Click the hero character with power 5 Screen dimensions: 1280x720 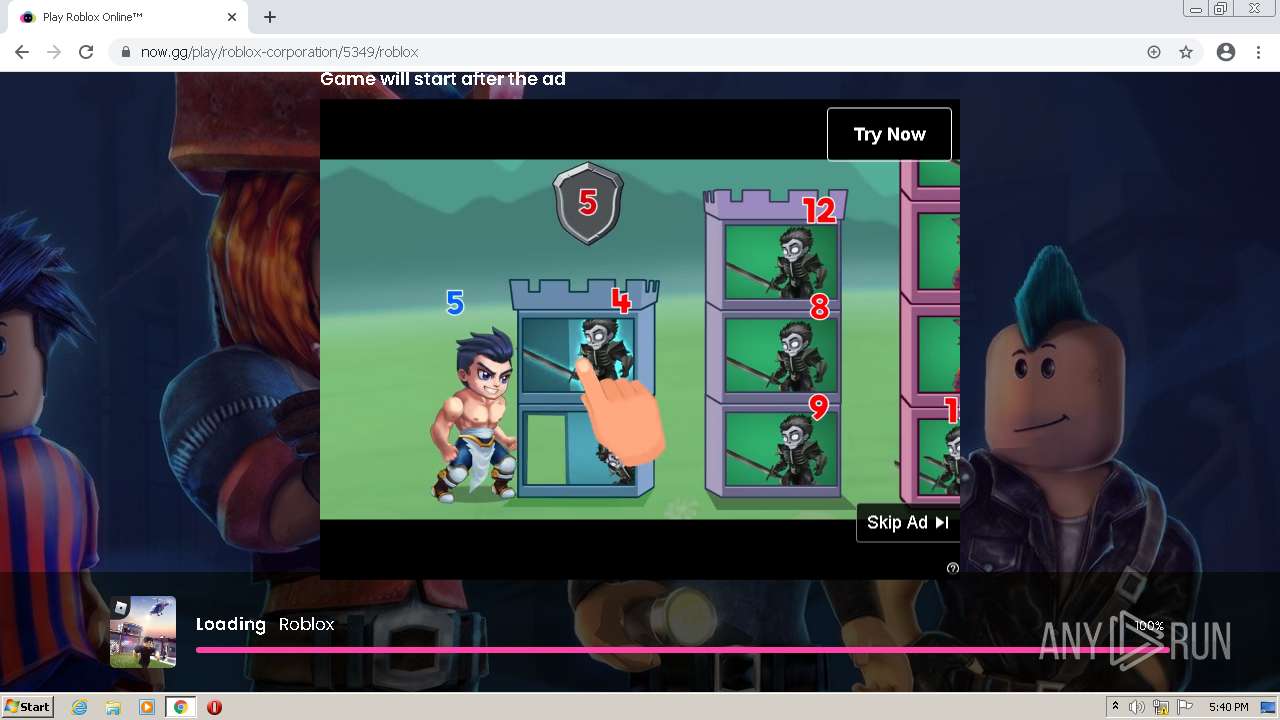(475, 415)
